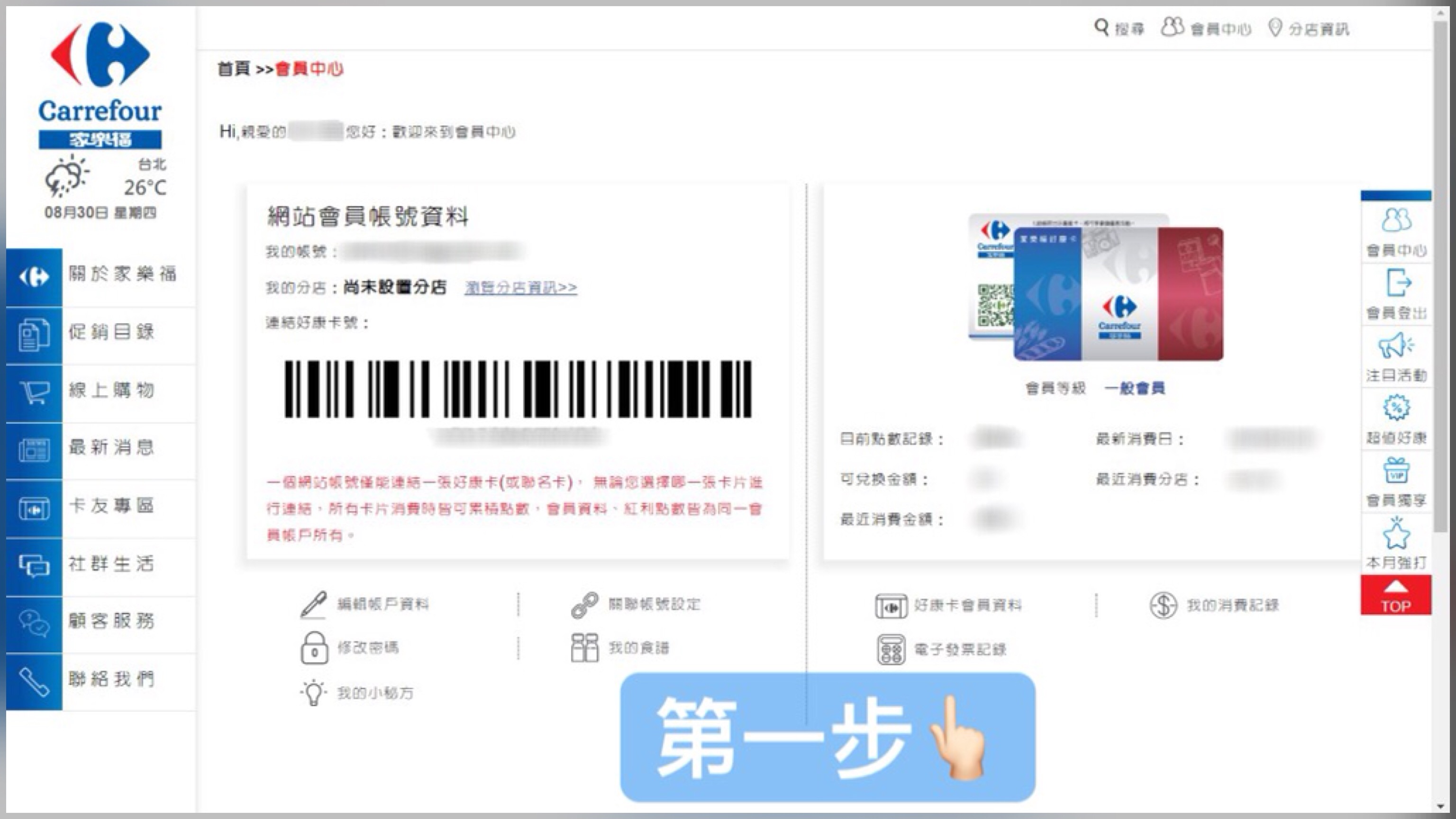Click the 最近消費金額 label
Image resolution: width=1456 pixels, height=819 pixels.
pyautogui.click(x=892, y=519)
